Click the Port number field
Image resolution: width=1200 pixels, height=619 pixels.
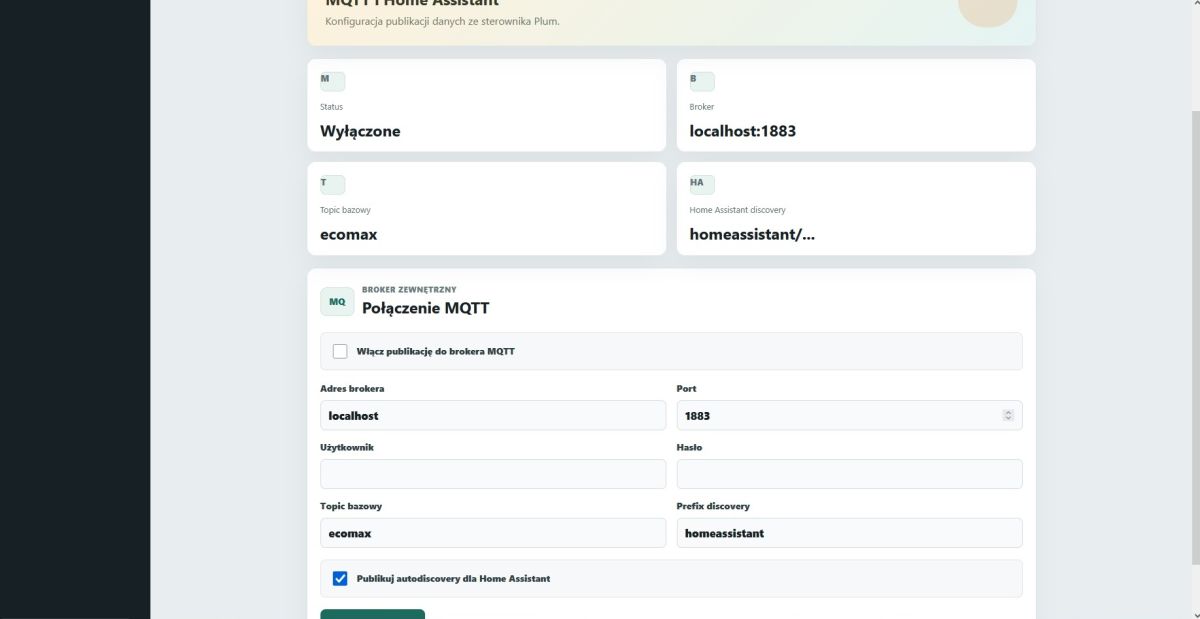tap(850, 415)
